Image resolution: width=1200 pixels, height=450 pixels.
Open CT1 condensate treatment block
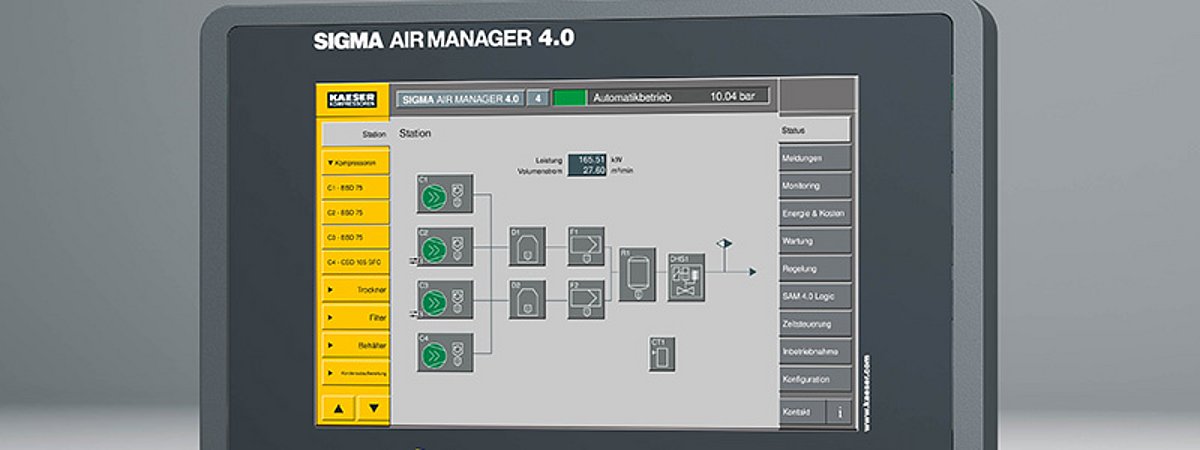(x=662, y=354)
